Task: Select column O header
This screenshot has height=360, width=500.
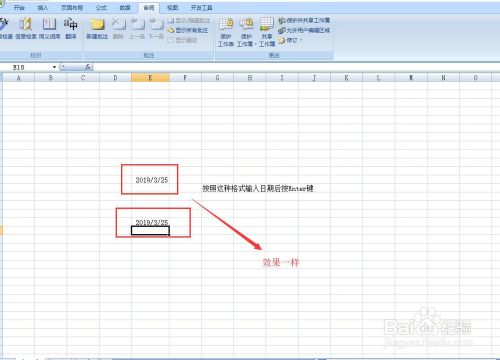Action: tap(475, 78)
